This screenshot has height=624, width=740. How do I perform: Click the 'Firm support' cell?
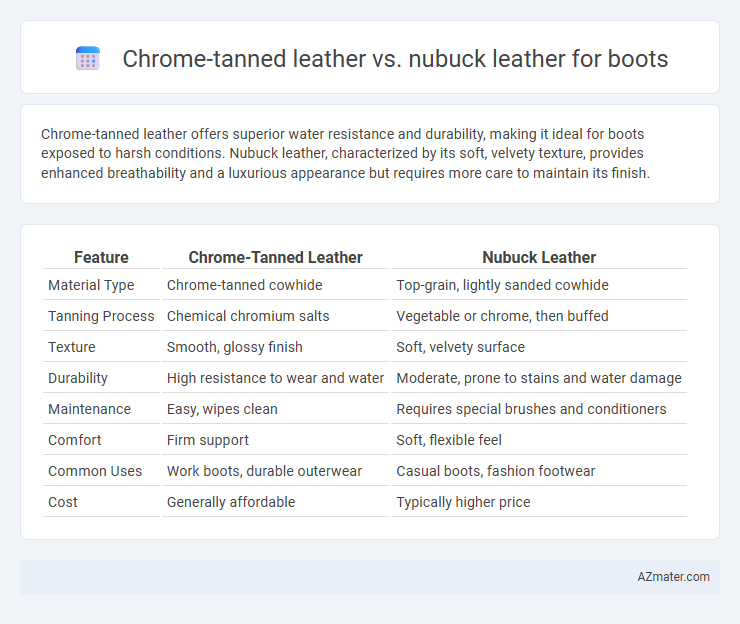(208, 440)
